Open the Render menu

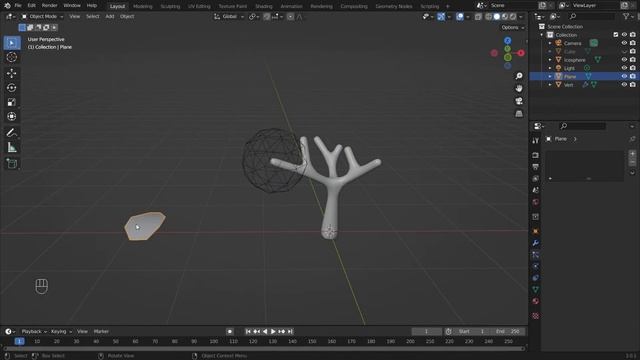click(x=49, y=6)
